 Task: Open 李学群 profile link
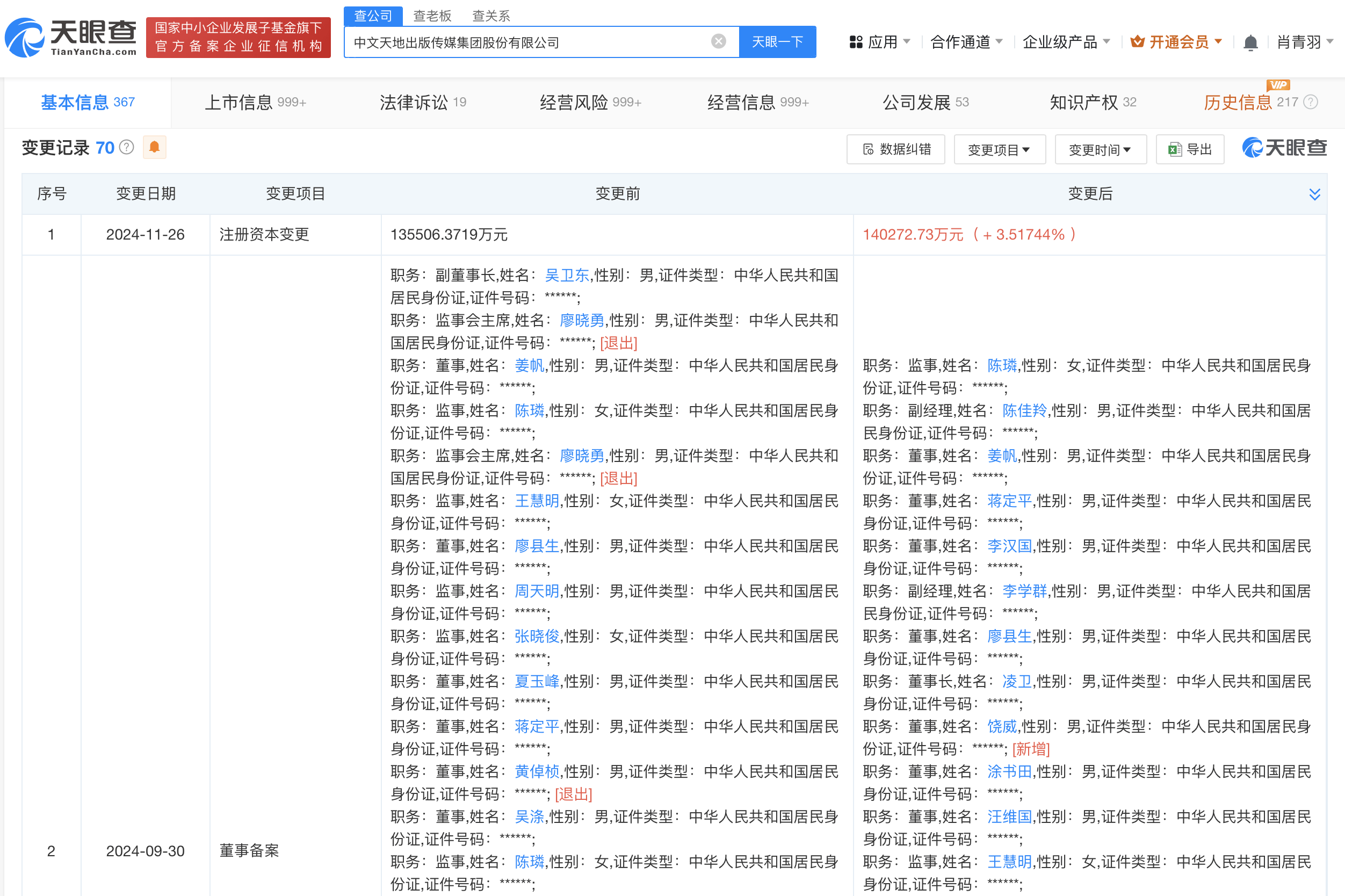point(1024,591)
